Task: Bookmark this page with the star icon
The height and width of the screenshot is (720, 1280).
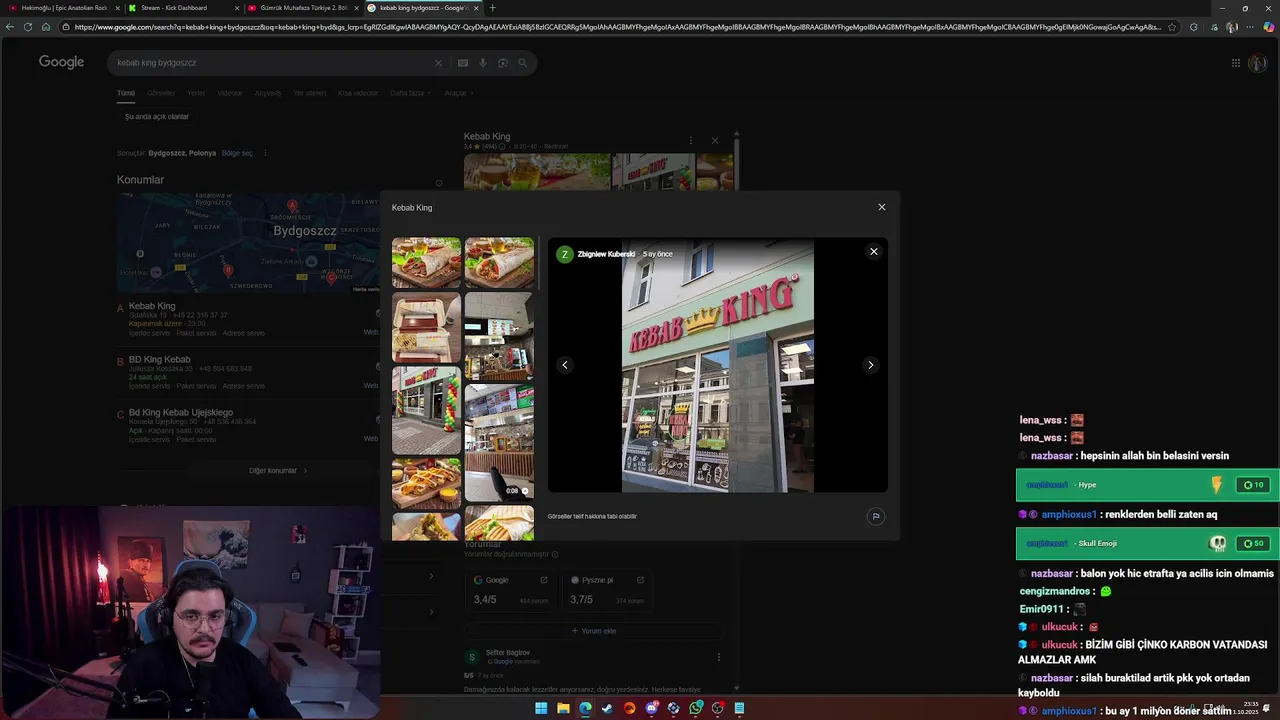Action: (1172, 27)
